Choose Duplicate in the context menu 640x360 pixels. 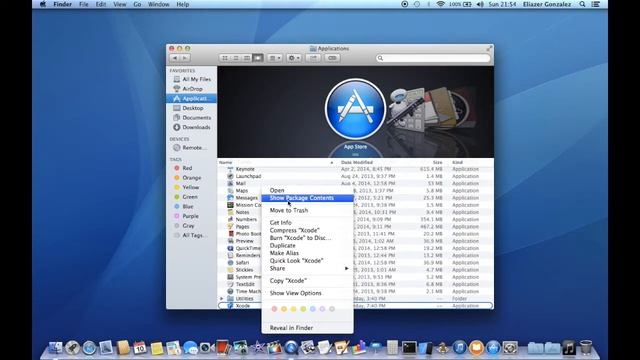click(x=307, y=245)
